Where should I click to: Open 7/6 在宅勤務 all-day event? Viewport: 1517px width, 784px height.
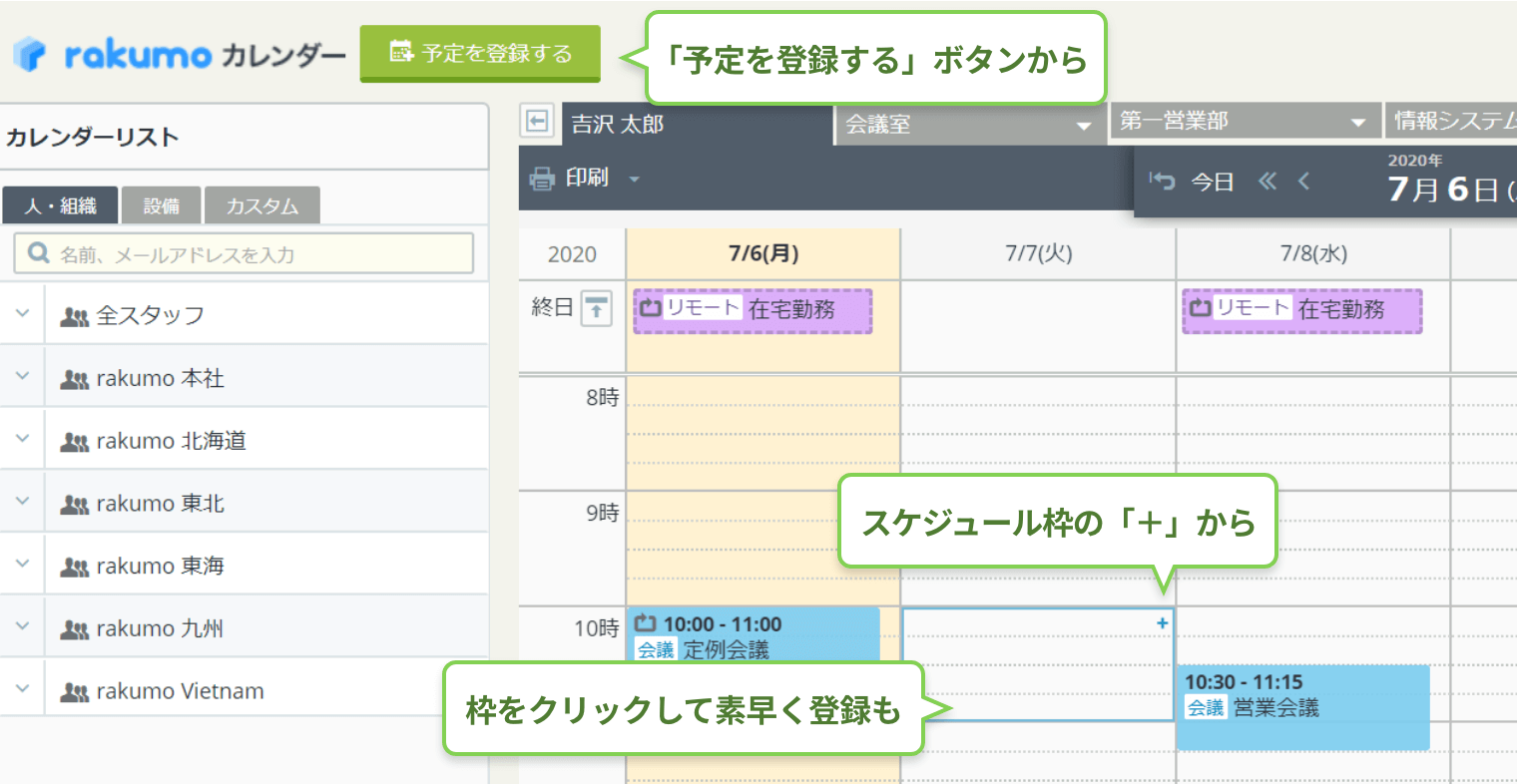pos(753,310)
